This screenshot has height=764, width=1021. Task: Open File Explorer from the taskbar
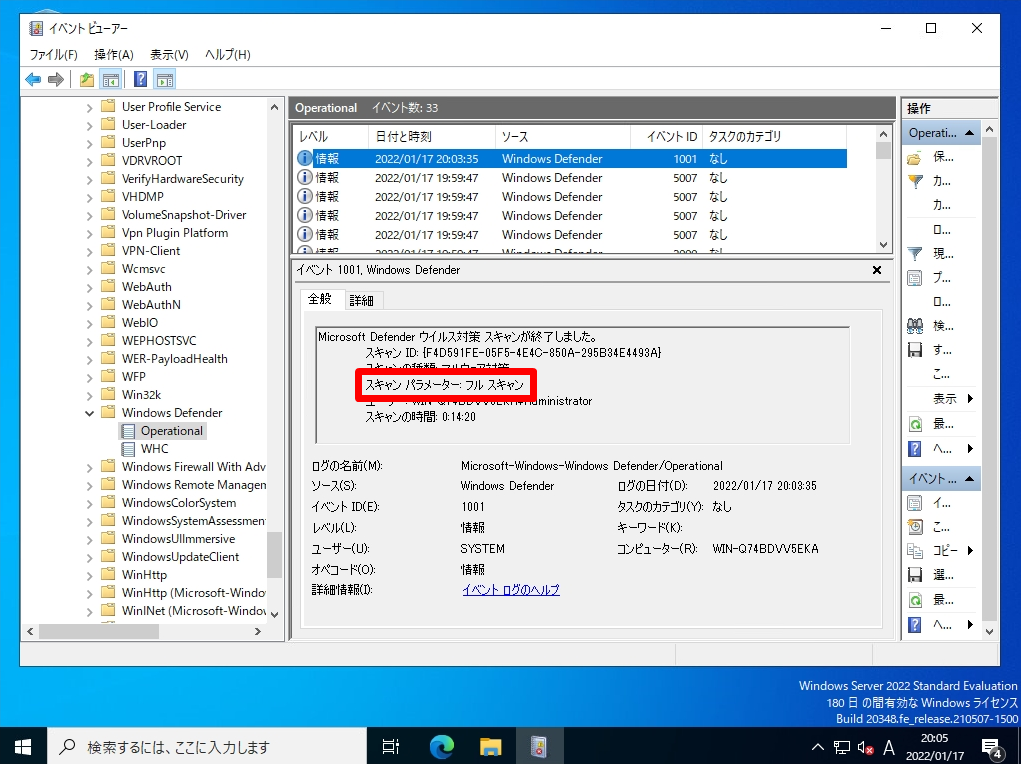[x=490, y=746]
